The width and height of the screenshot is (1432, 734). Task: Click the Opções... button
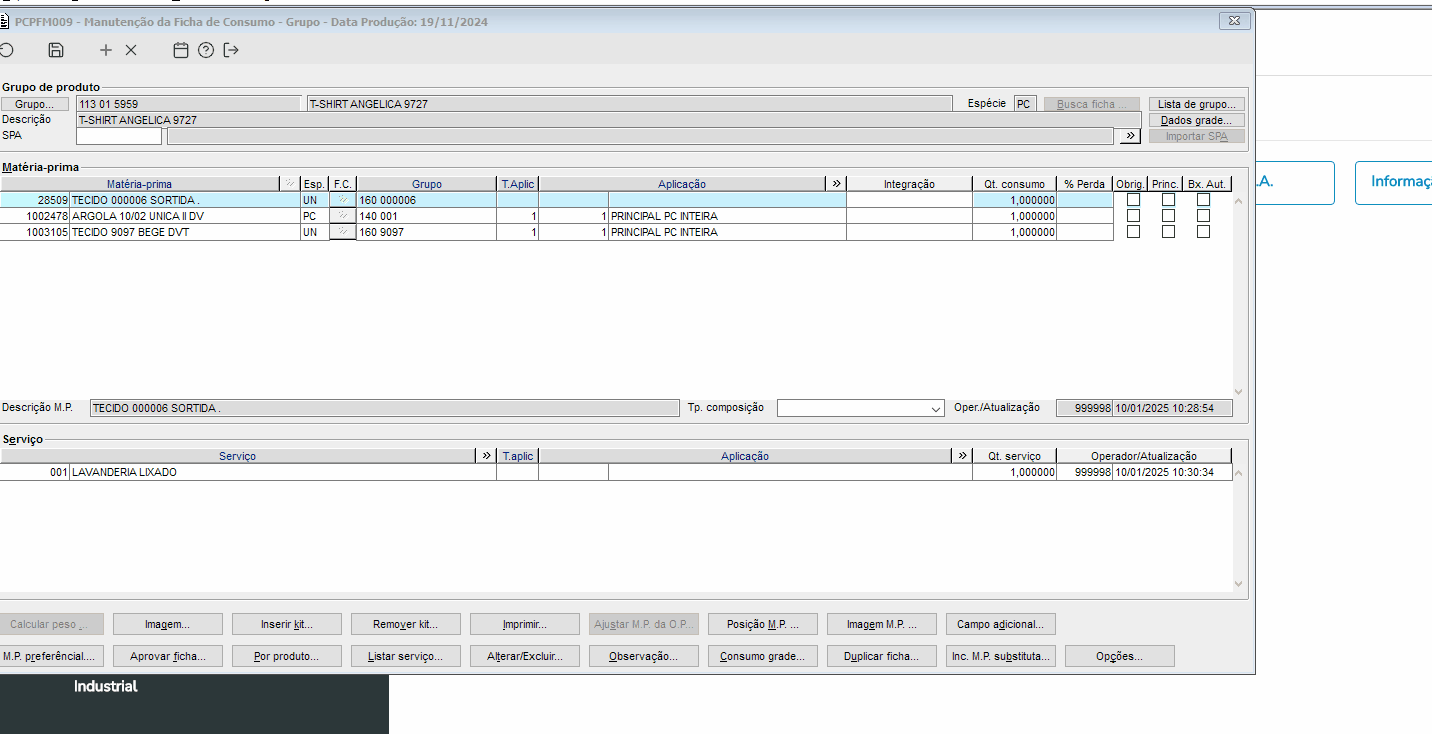point(1120,656)
